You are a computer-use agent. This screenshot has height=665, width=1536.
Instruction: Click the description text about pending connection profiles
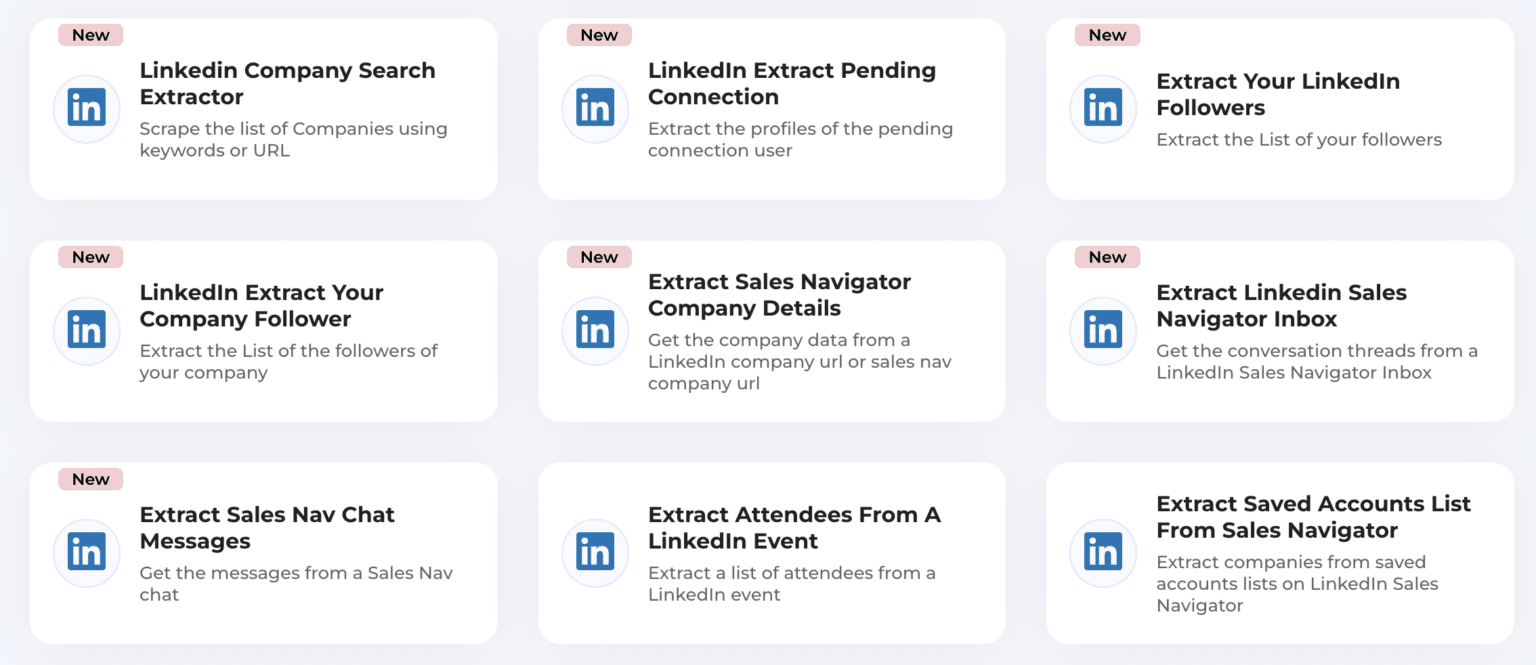pos(800,139)
